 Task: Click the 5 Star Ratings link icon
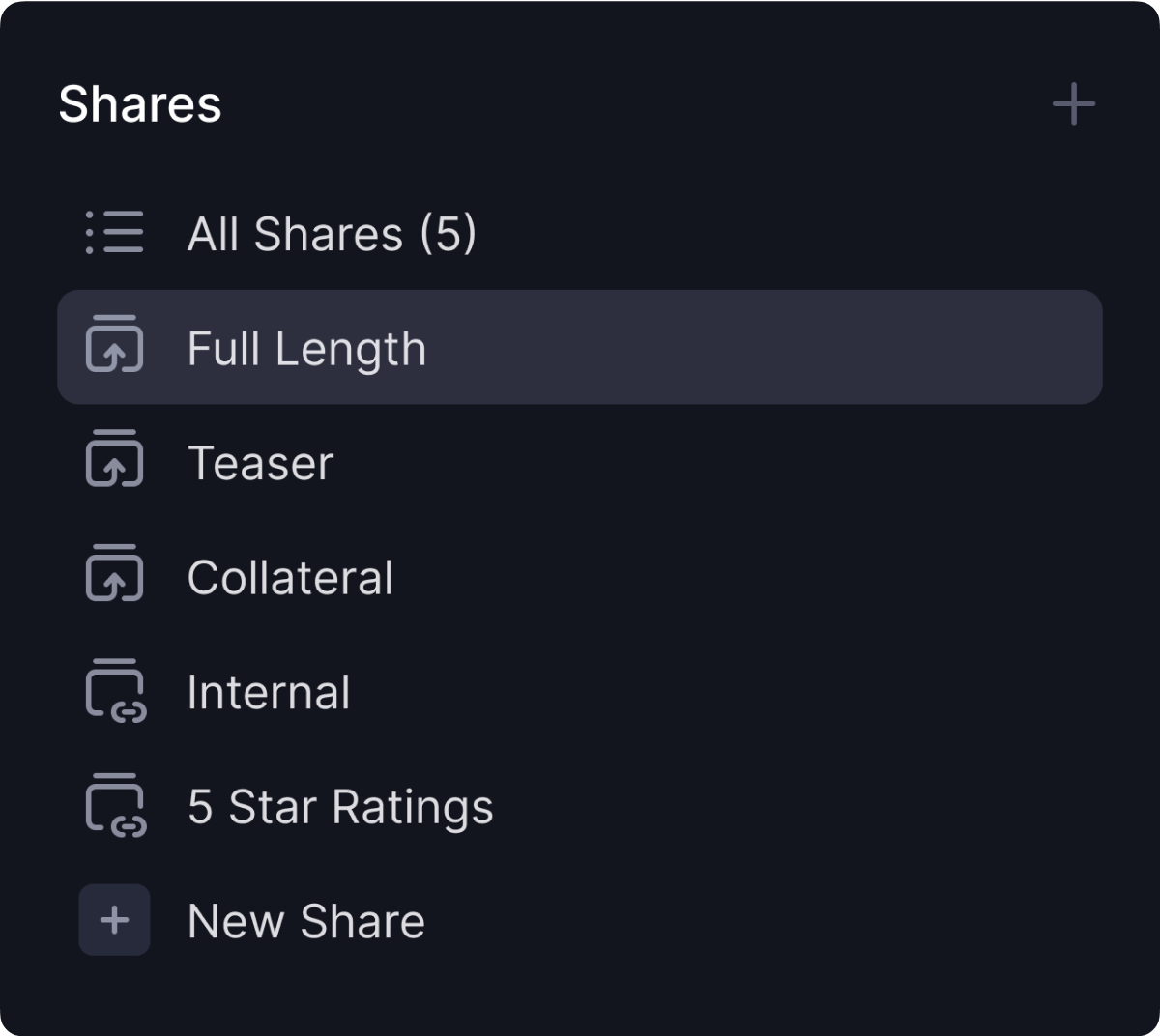pos(114,805)
